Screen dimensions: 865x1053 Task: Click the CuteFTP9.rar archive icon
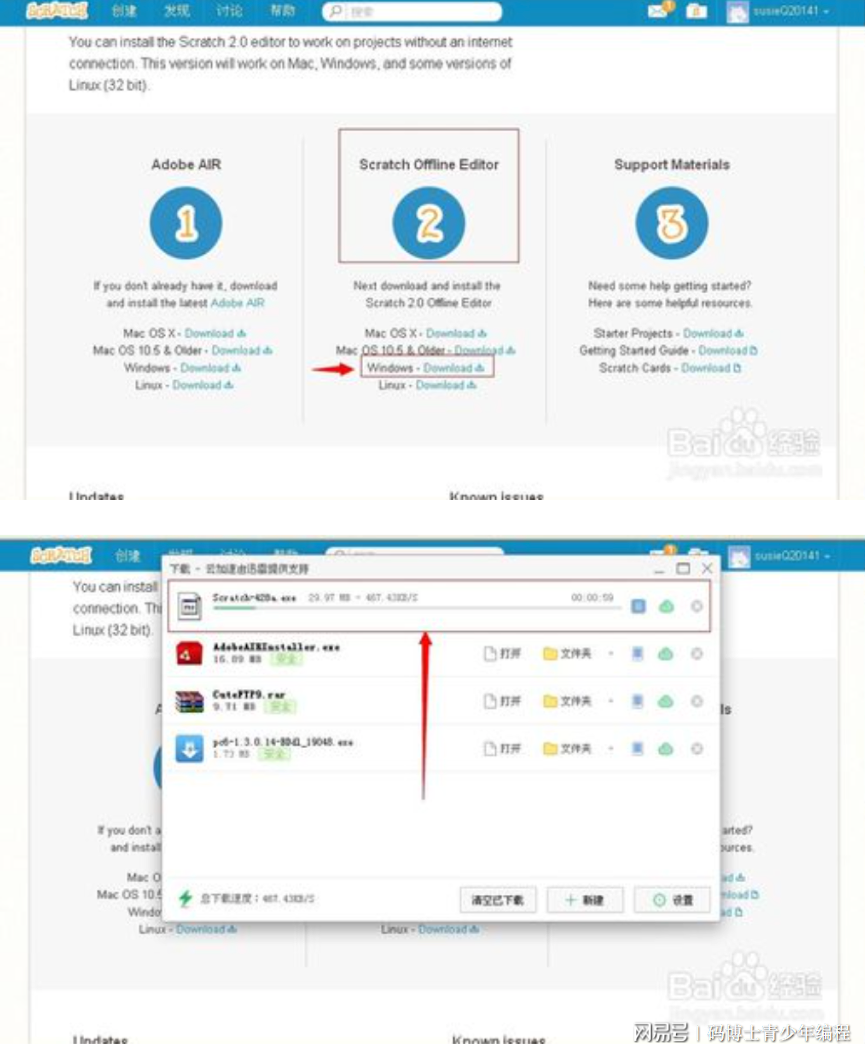189,701
